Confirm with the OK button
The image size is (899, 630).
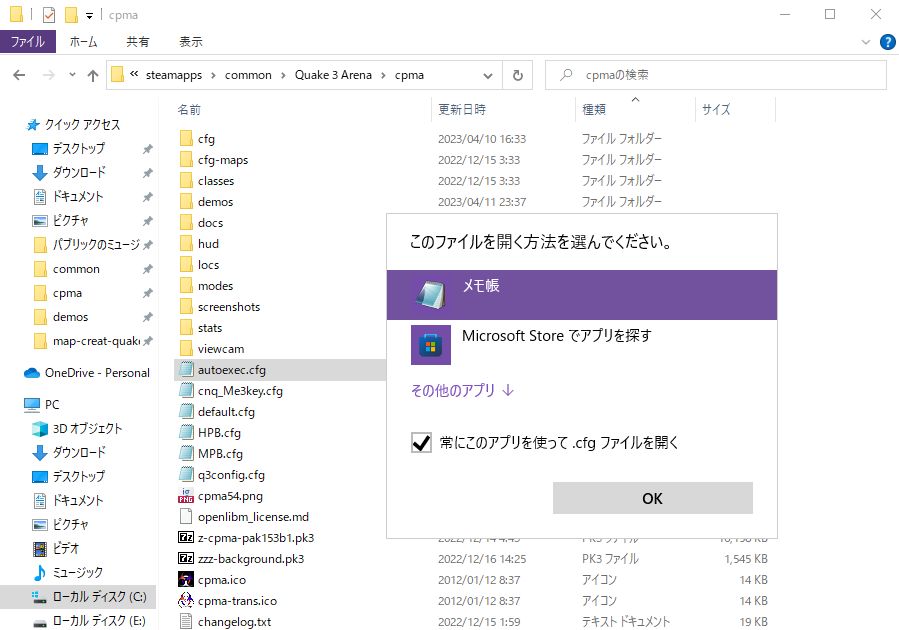652,498
